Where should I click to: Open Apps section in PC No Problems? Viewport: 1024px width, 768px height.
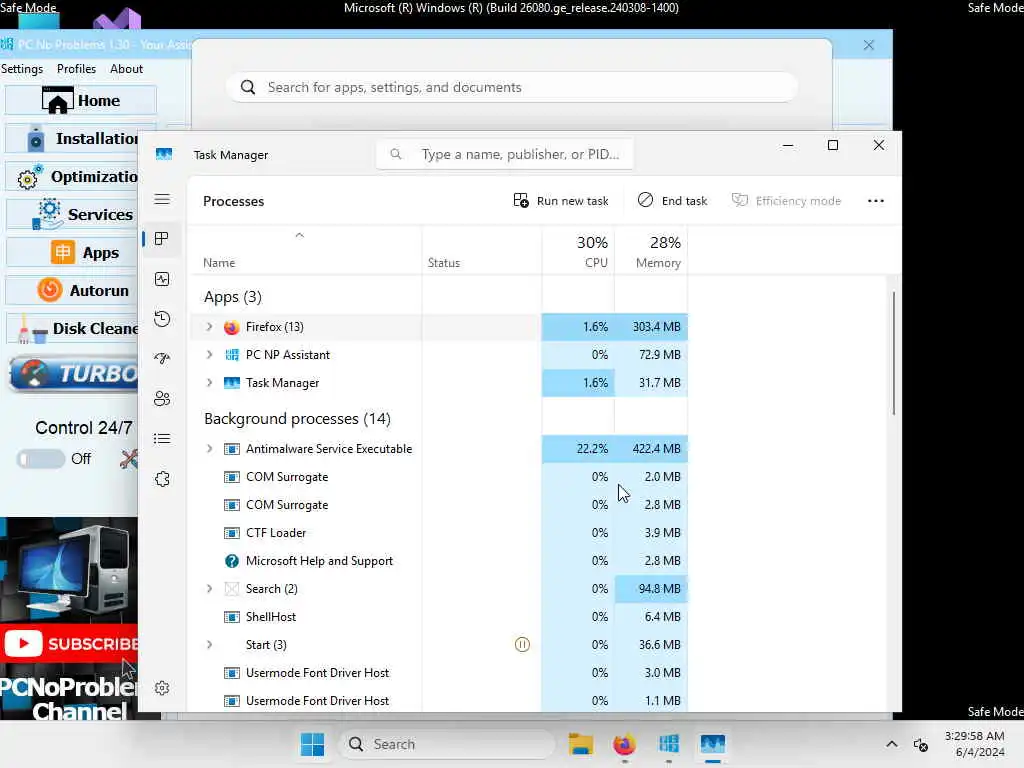point(72,253)
